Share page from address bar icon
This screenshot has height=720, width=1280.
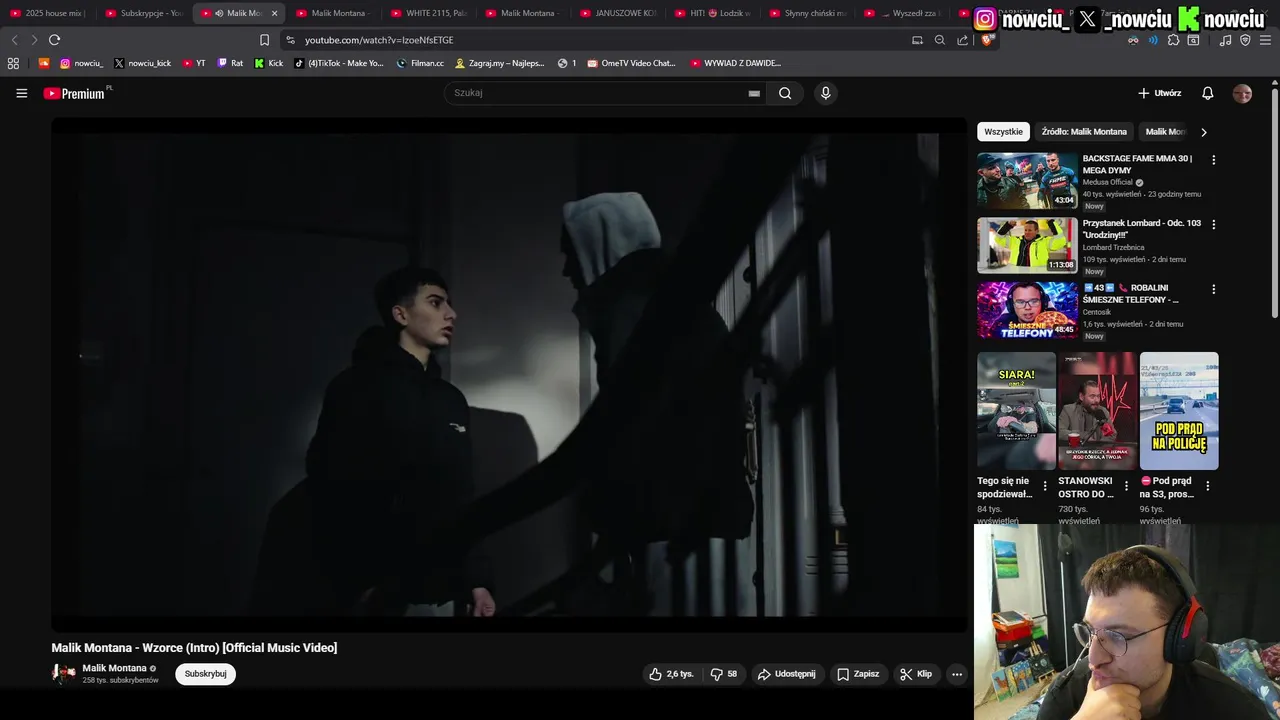962,40
